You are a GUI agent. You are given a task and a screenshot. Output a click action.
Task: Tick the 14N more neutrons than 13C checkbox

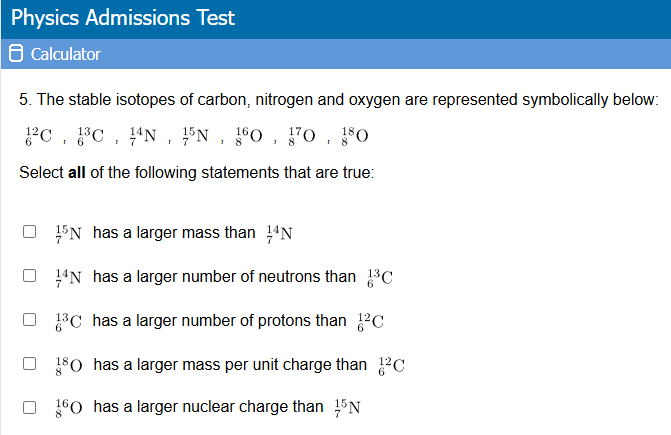pos(30,275)
